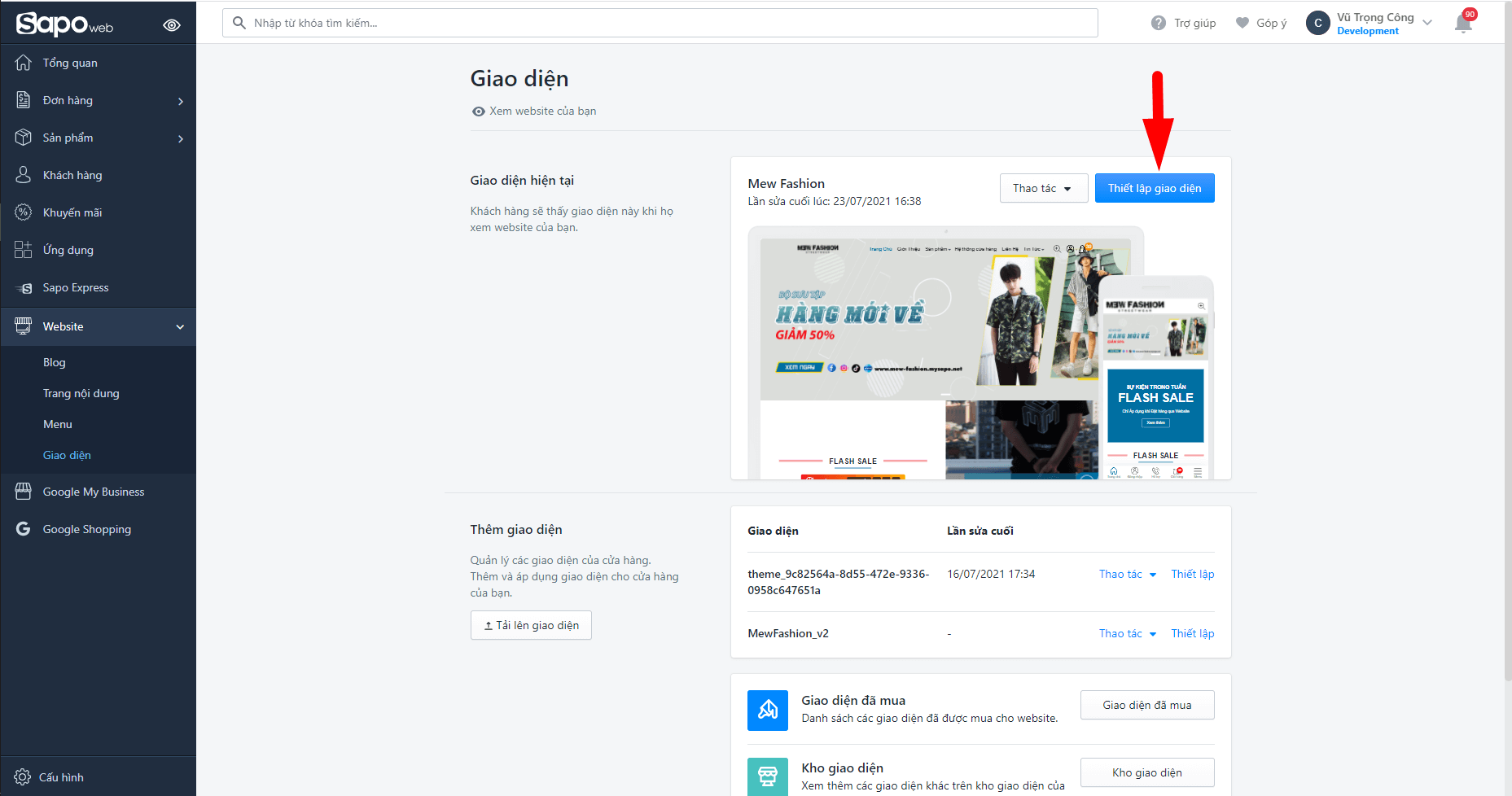The height and width of the screenshot is (796, 1512).
Task: Click the Vũ Trọng Công account name
Action: [1375, 17]
